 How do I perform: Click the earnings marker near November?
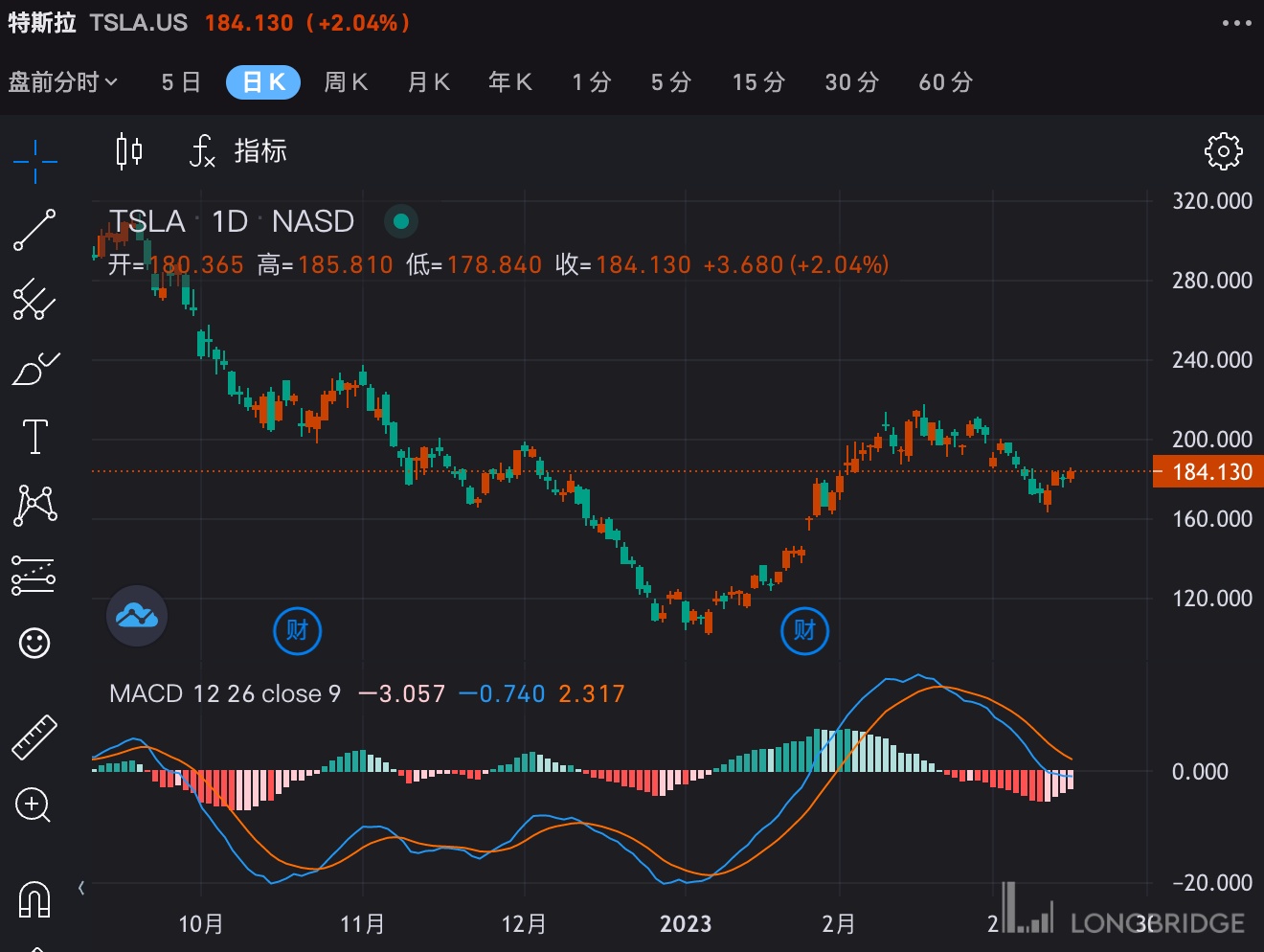tap(298, 630)
